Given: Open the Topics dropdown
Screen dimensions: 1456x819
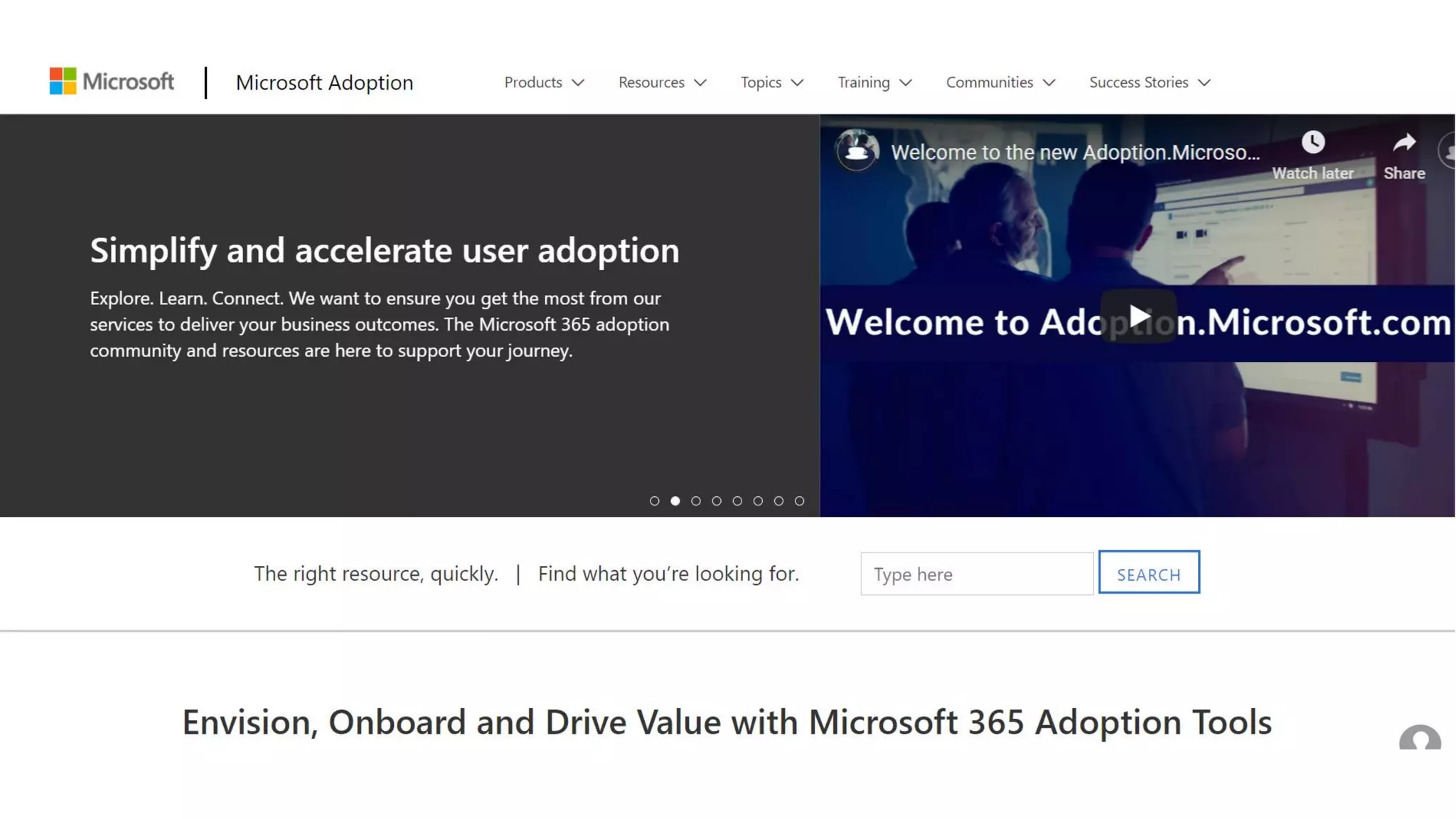Looking at the screenshot, I should (771, 82).
